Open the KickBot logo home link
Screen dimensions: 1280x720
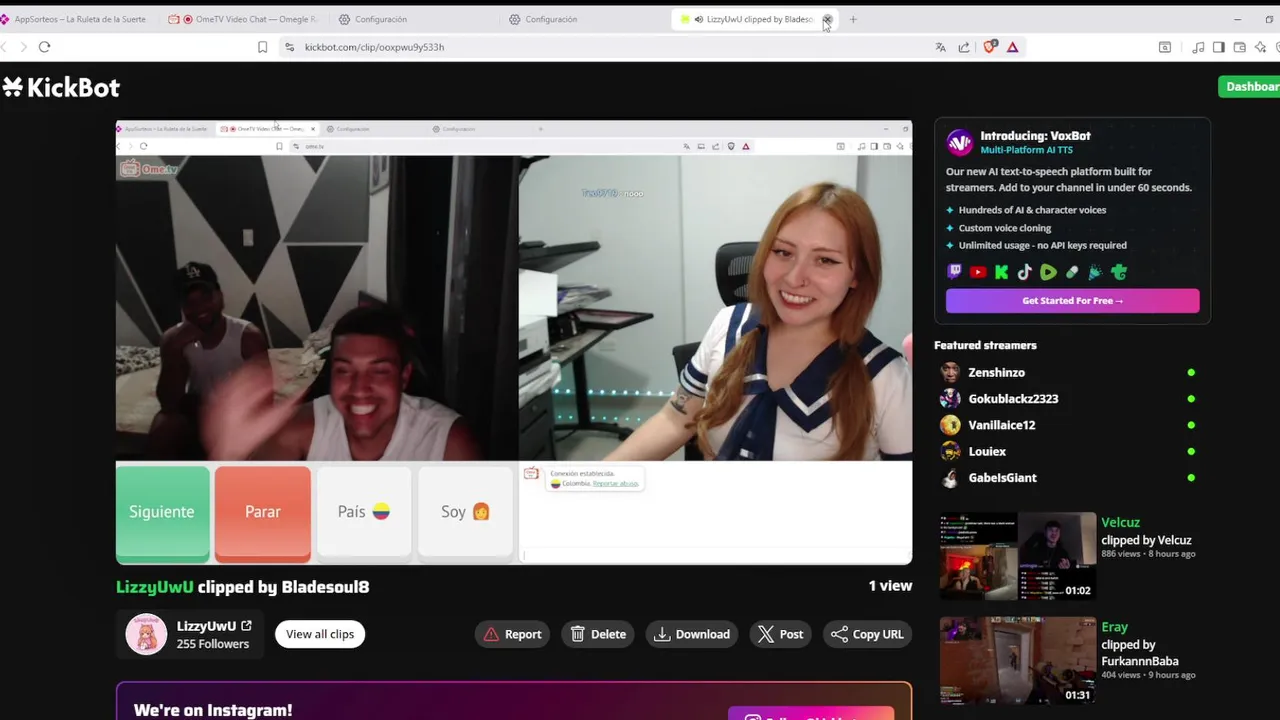[61, 88]
